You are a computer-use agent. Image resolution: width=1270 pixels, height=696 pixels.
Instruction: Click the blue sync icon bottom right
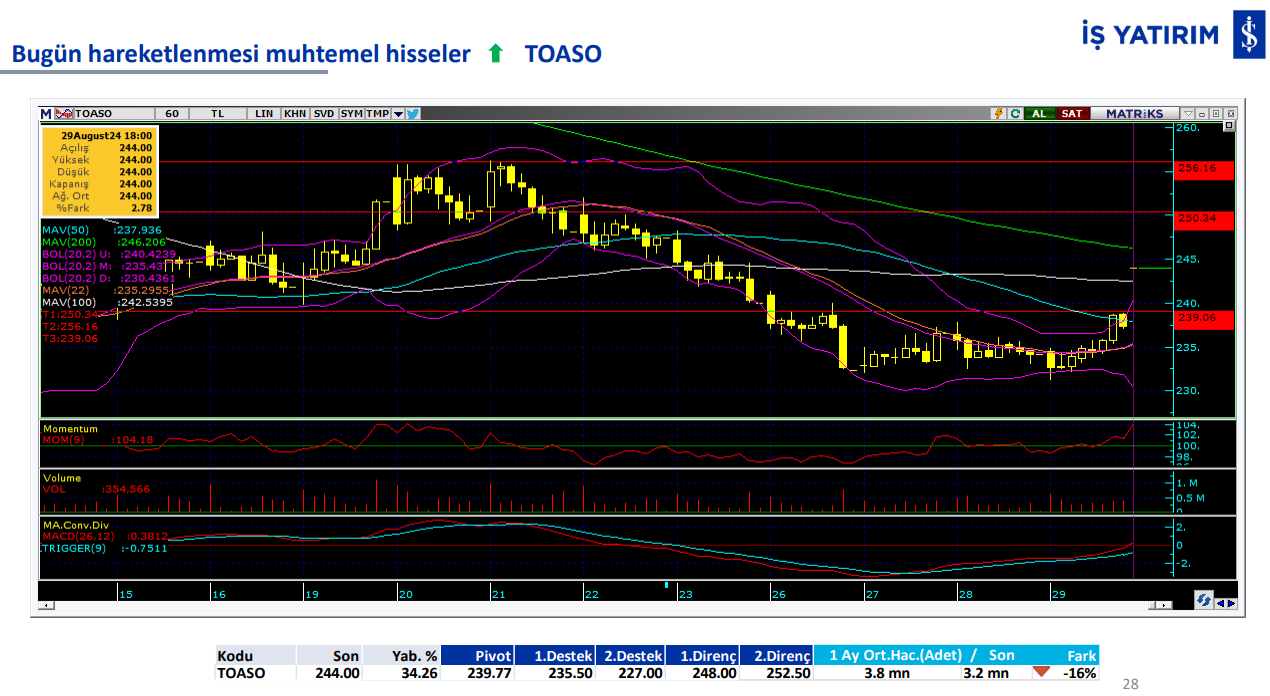(x=1204, y=600)
